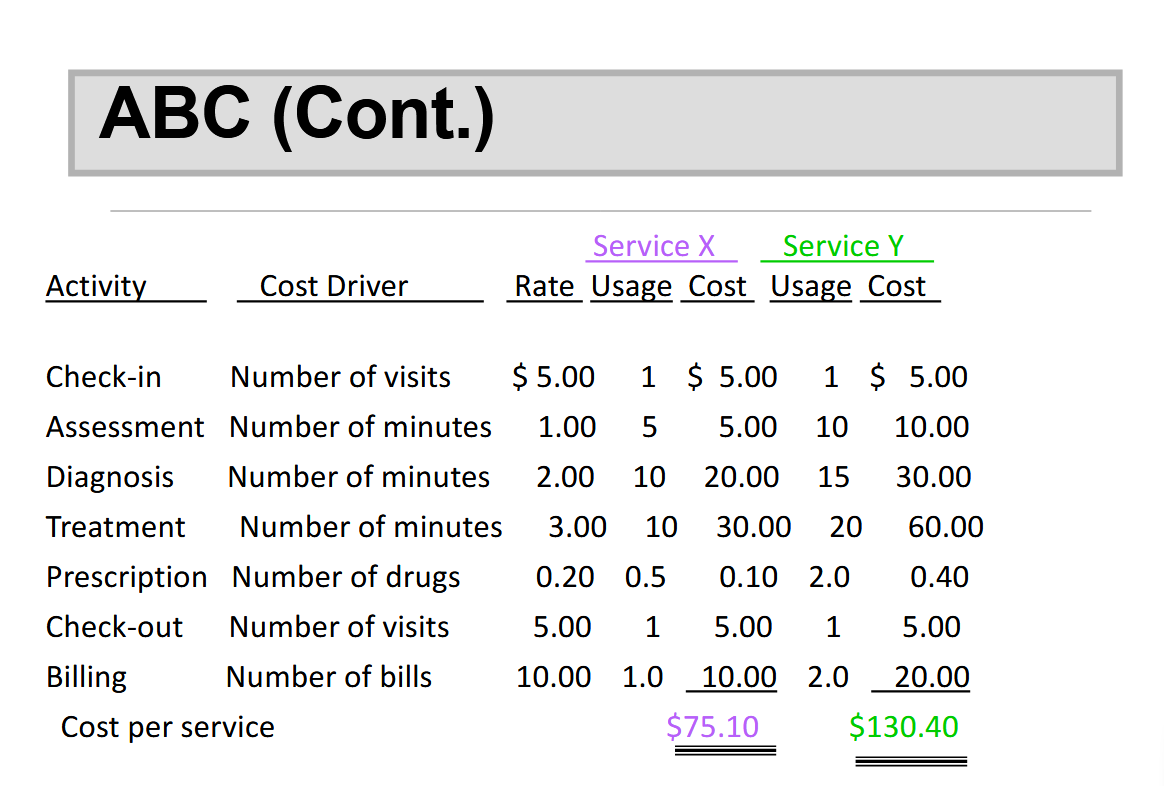Image resolution: width=1164 pixels, height=786 pixels.
Task: Click the 'Activity' column header
Action: pyautogui.click(x=96, y=287)
